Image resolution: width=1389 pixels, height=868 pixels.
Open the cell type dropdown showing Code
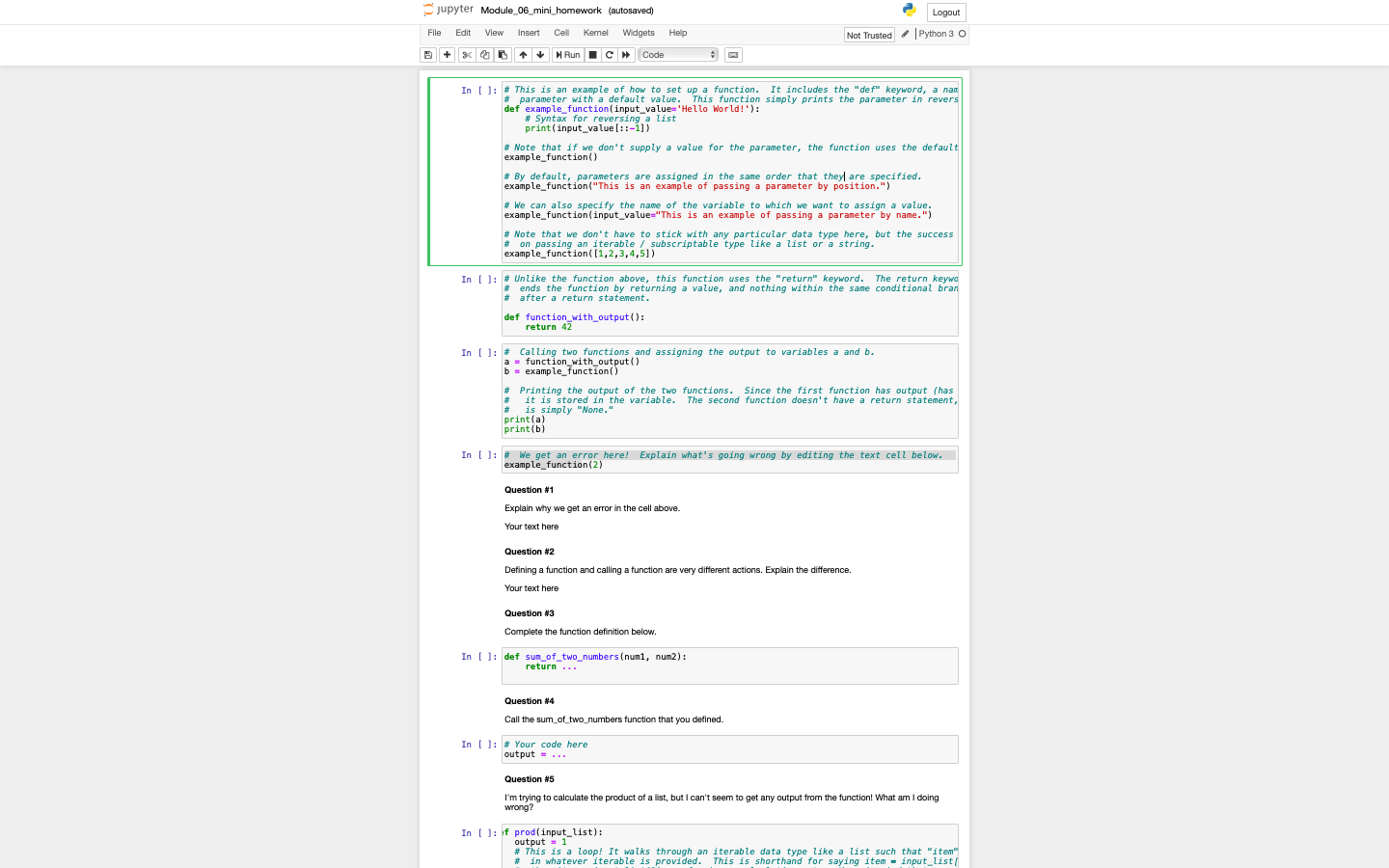point(677,55)
